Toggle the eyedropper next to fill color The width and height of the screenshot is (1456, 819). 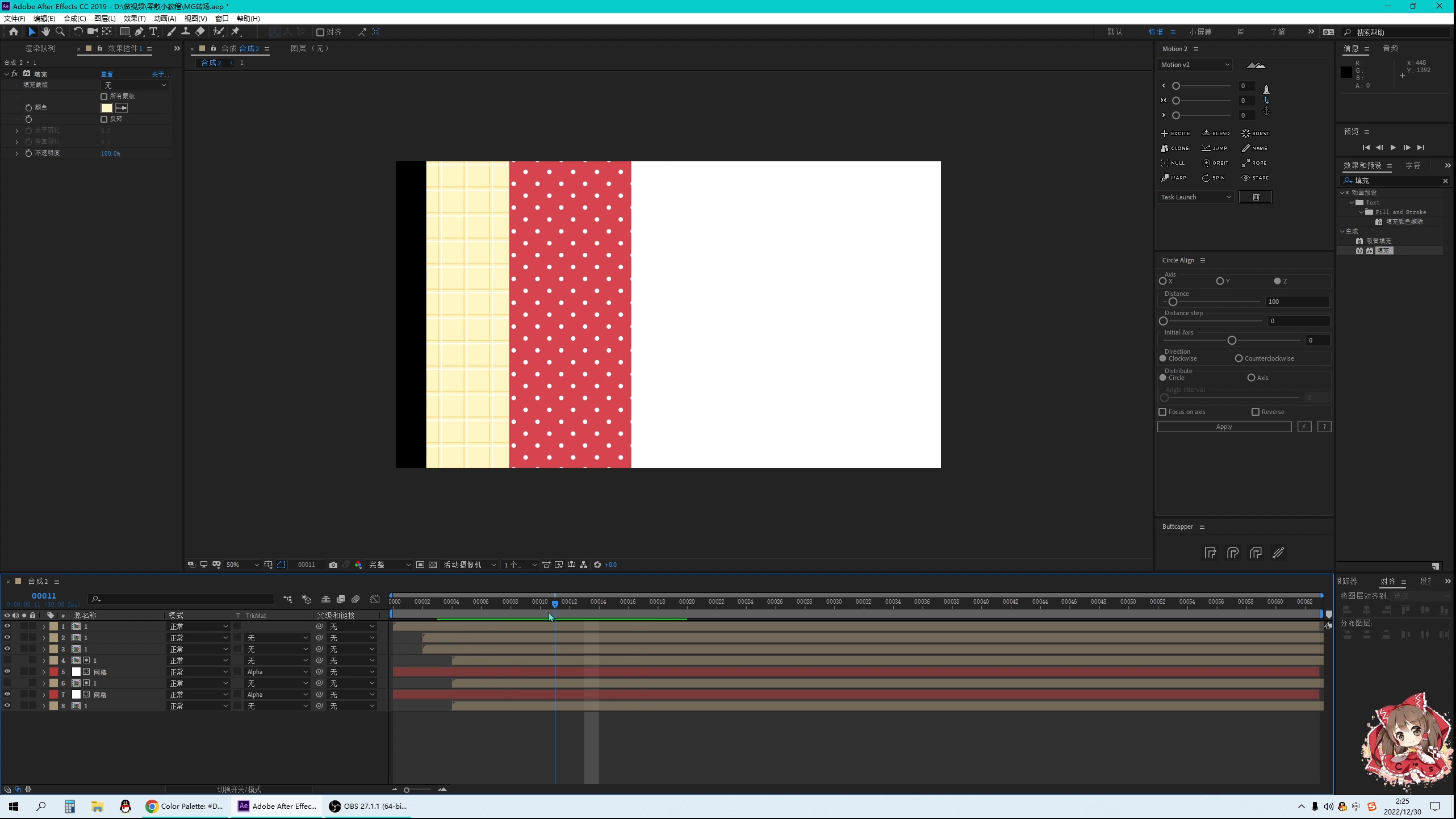[x=122, y=108]
